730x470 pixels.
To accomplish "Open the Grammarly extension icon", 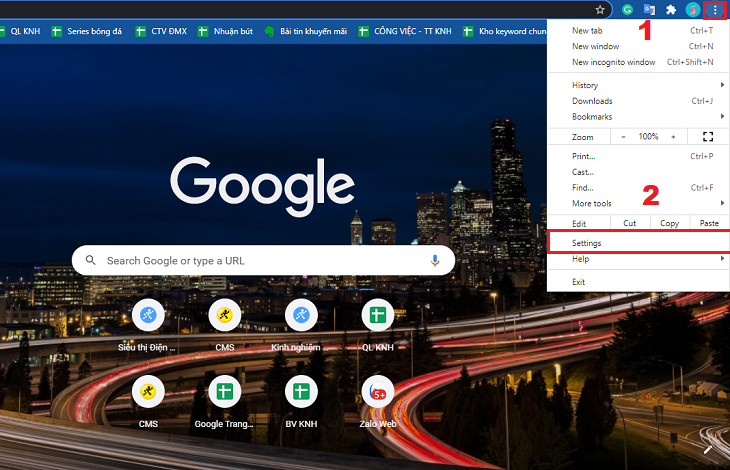I will tap(627, 9).
